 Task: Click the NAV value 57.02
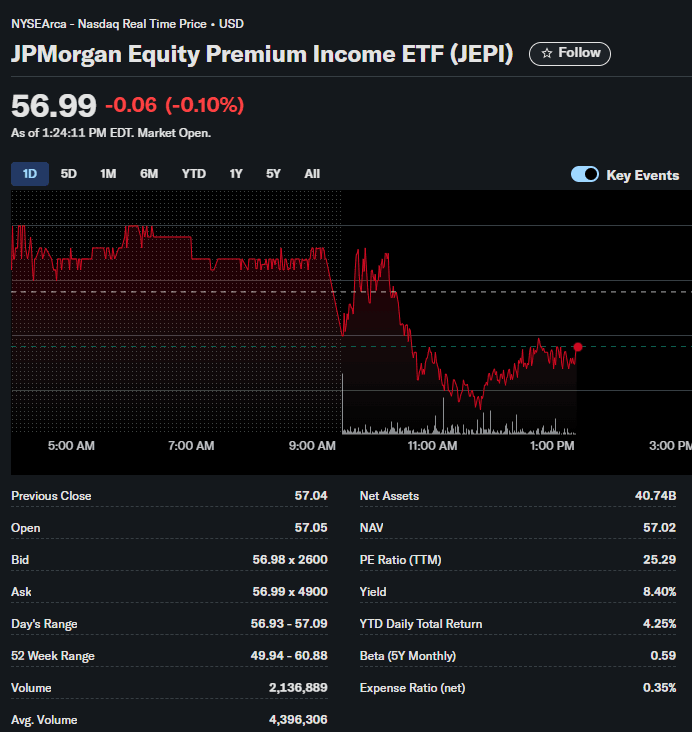(x=659, y=528)
